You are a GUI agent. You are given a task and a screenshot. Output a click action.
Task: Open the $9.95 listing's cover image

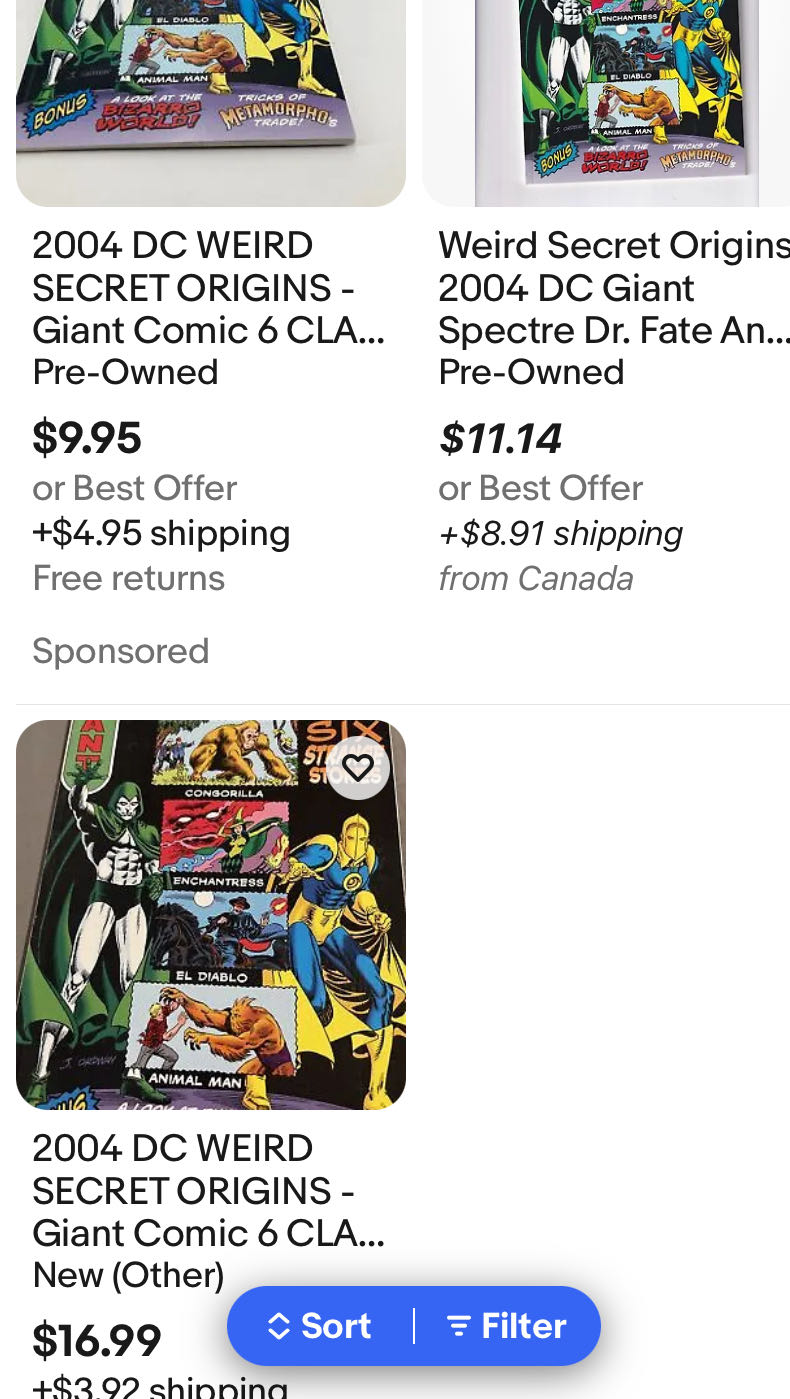[x=210, y=100]
